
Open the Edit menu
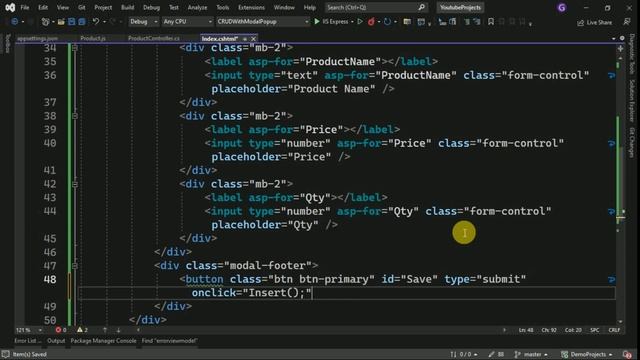click(x=43, y=7)
